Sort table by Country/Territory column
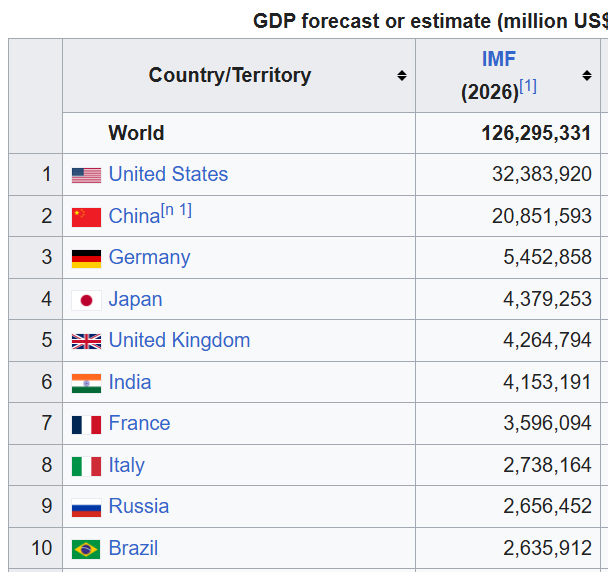The image size is (608, 572). [402, 75]
